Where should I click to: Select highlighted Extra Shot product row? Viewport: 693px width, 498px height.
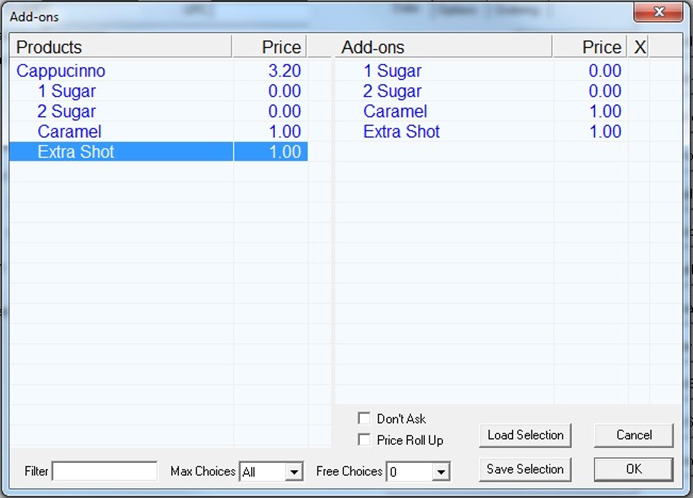click(x=76, y=152)
